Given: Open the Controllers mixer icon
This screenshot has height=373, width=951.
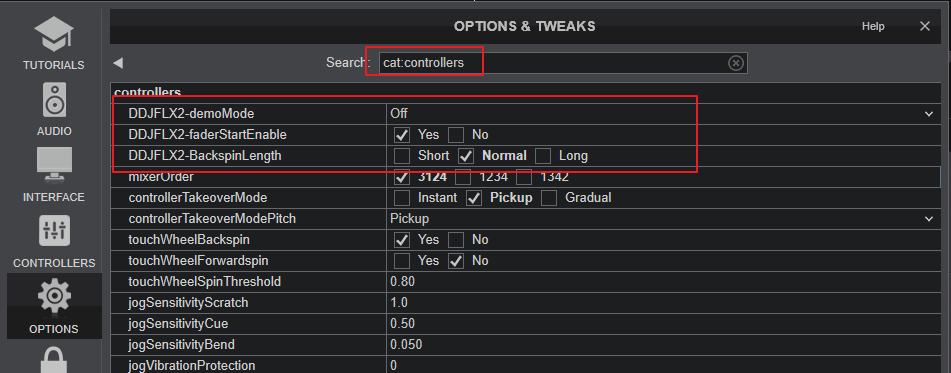Looking at the screenshot, I should click(x=54, y=231).
